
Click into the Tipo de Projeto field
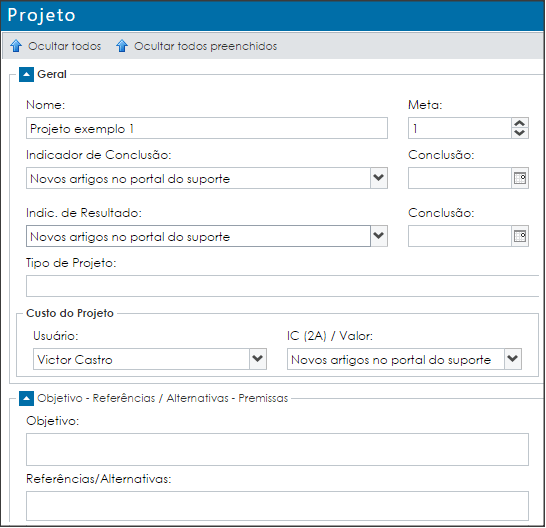(283, 286)
